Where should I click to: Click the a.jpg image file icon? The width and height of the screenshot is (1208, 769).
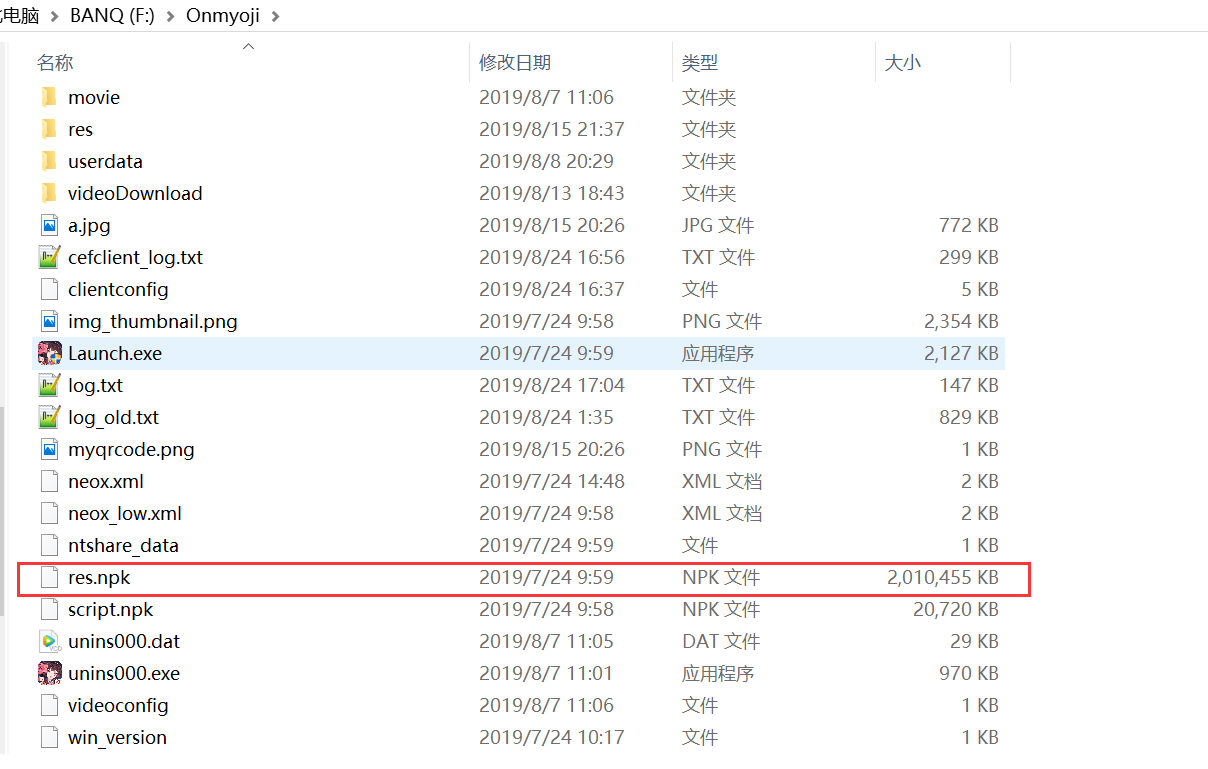(49, 225)
